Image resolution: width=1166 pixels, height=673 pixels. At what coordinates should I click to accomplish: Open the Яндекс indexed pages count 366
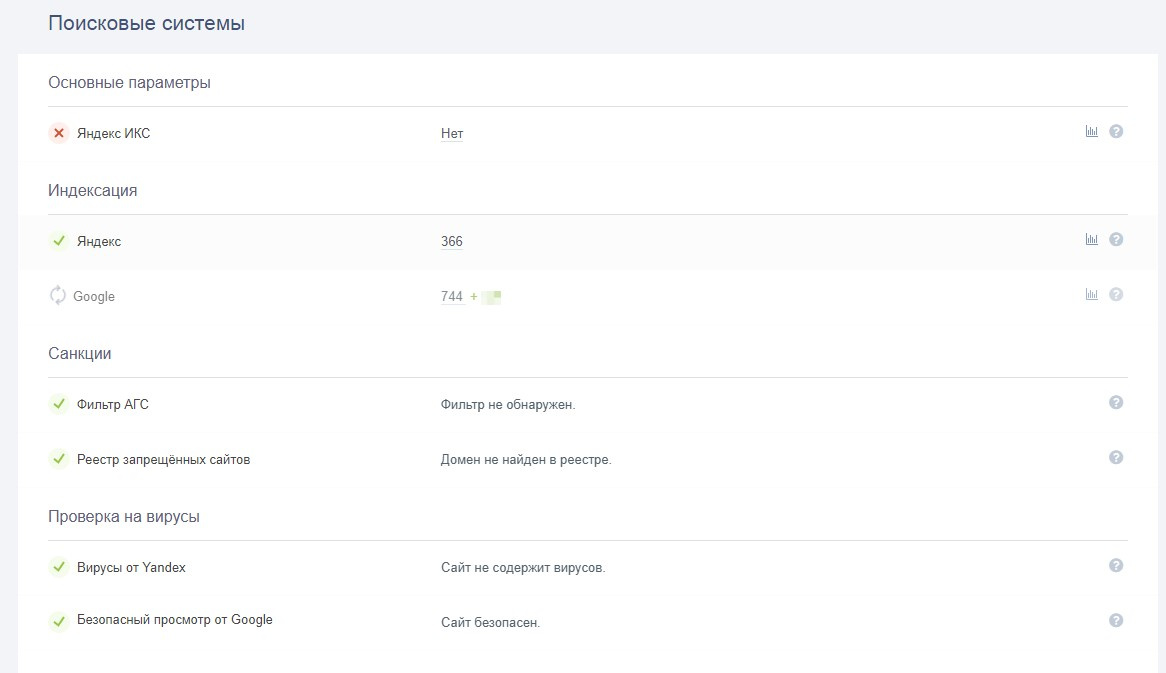(x=452, y=242)
